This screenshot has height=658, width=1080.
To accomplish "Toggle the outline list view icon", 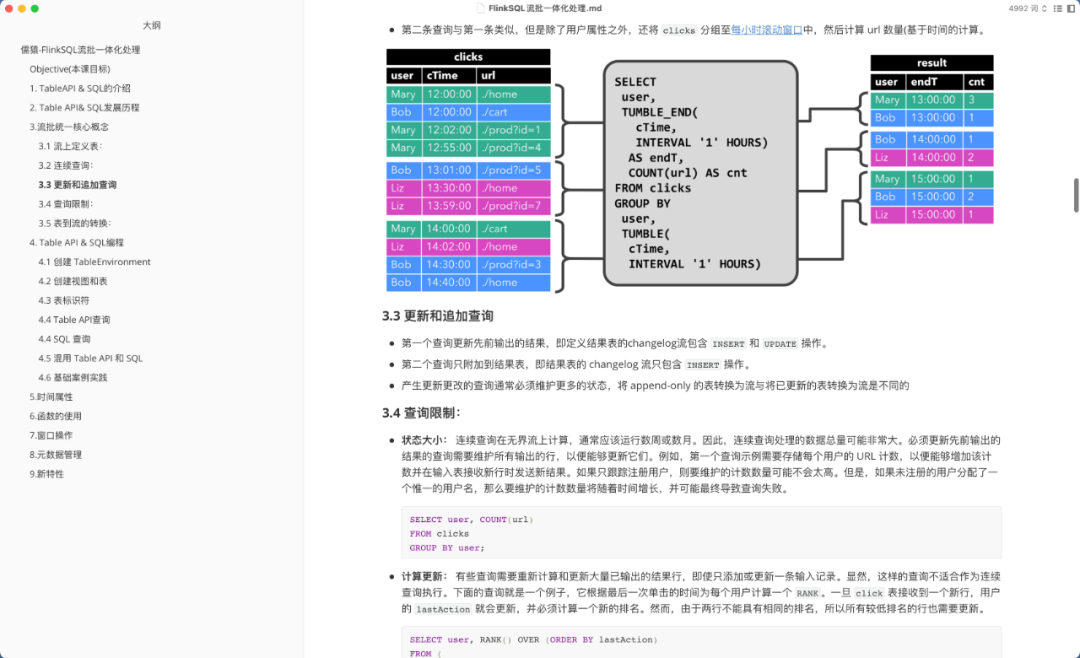I will (1057, 8).
